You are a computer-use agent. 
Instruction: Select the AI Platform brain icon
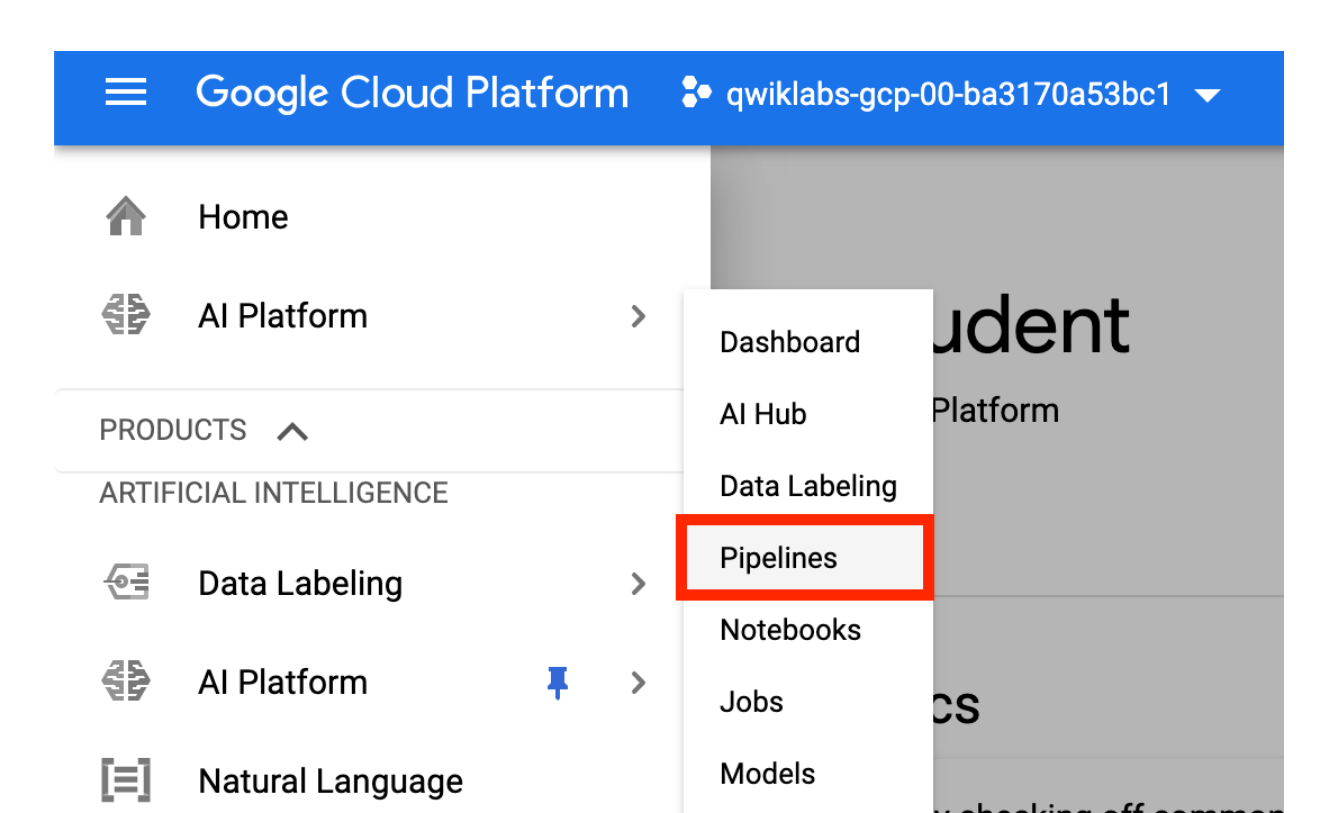[126, 316]
